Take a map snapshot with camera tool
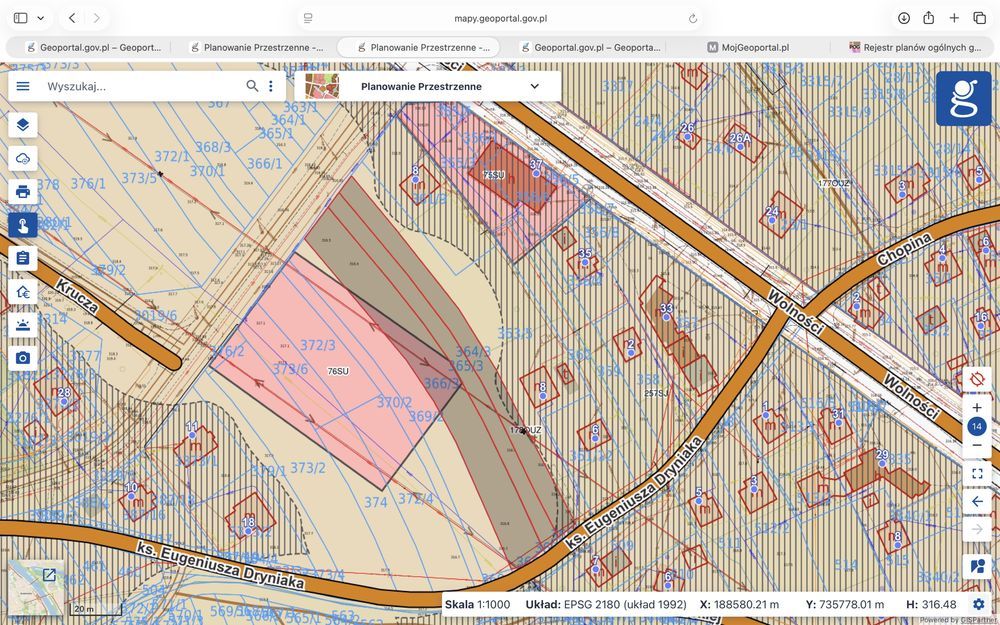The width and height of the screenshot is (1000, 625). click(x=23, y=358)
